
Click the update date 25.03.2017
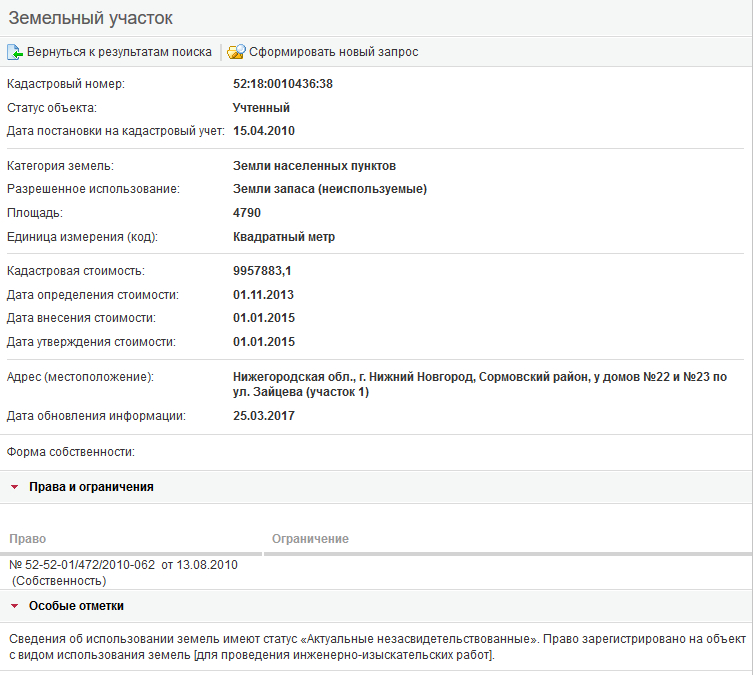coord(264,415)
